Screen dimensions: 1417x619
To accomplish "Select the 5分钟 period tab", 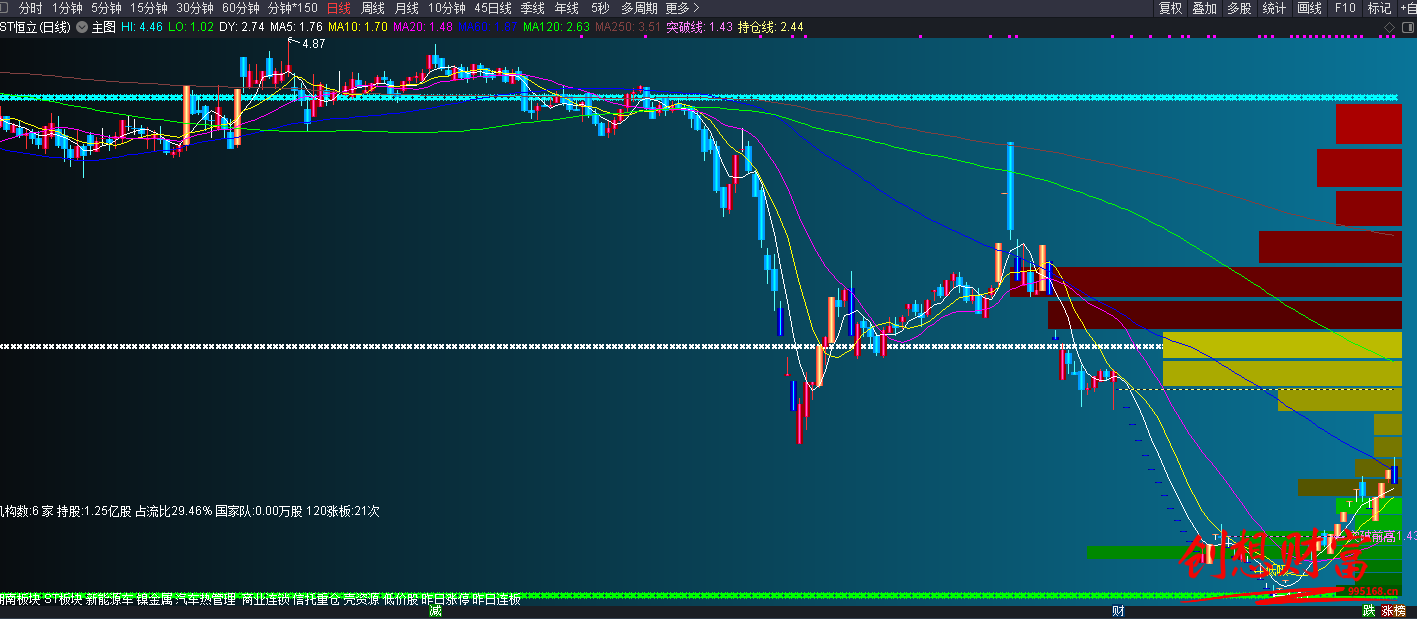I will click(x=106, y=8).
